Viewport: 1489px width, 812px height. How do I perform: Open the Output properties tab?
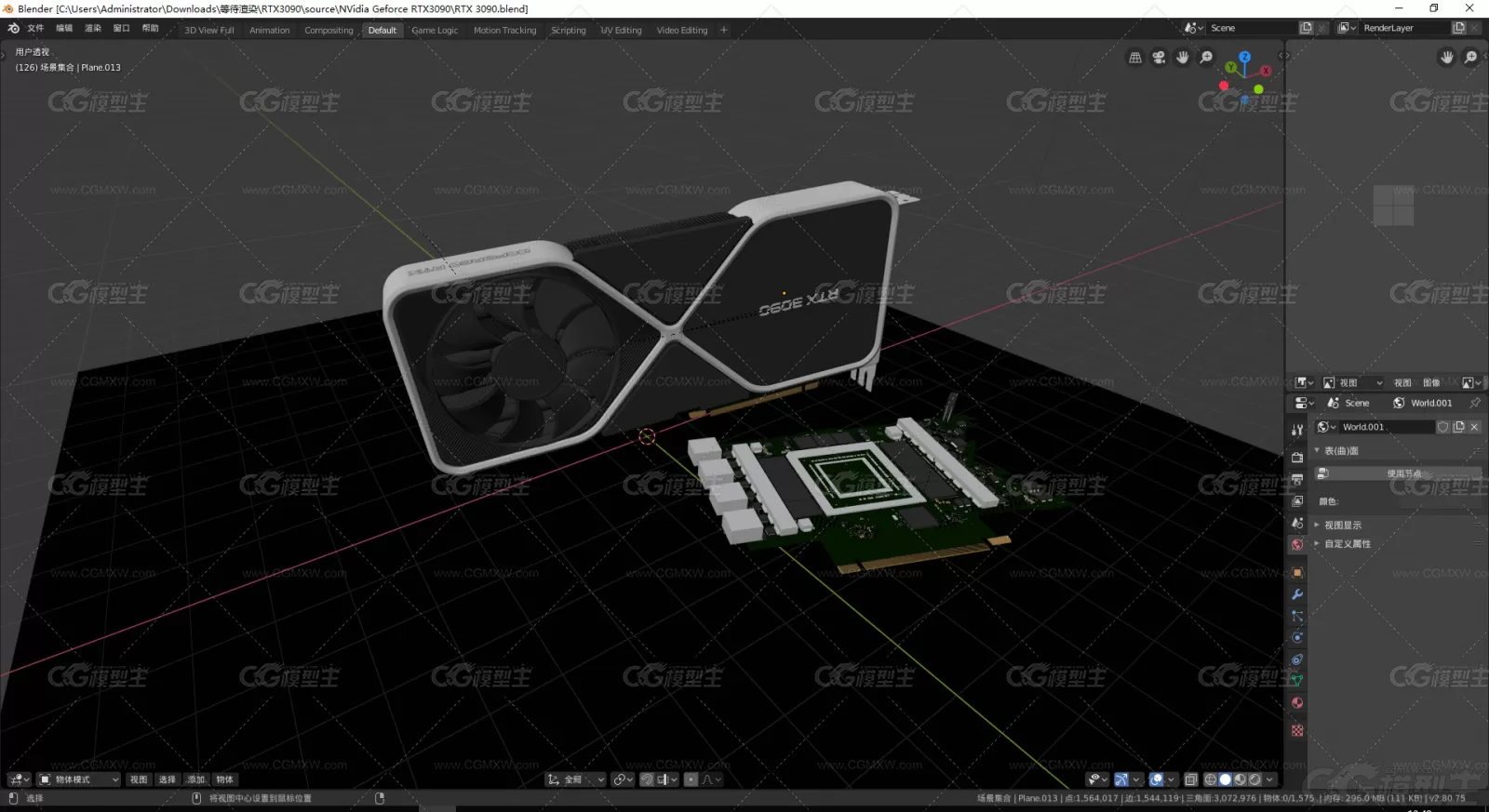[1297, 479]
